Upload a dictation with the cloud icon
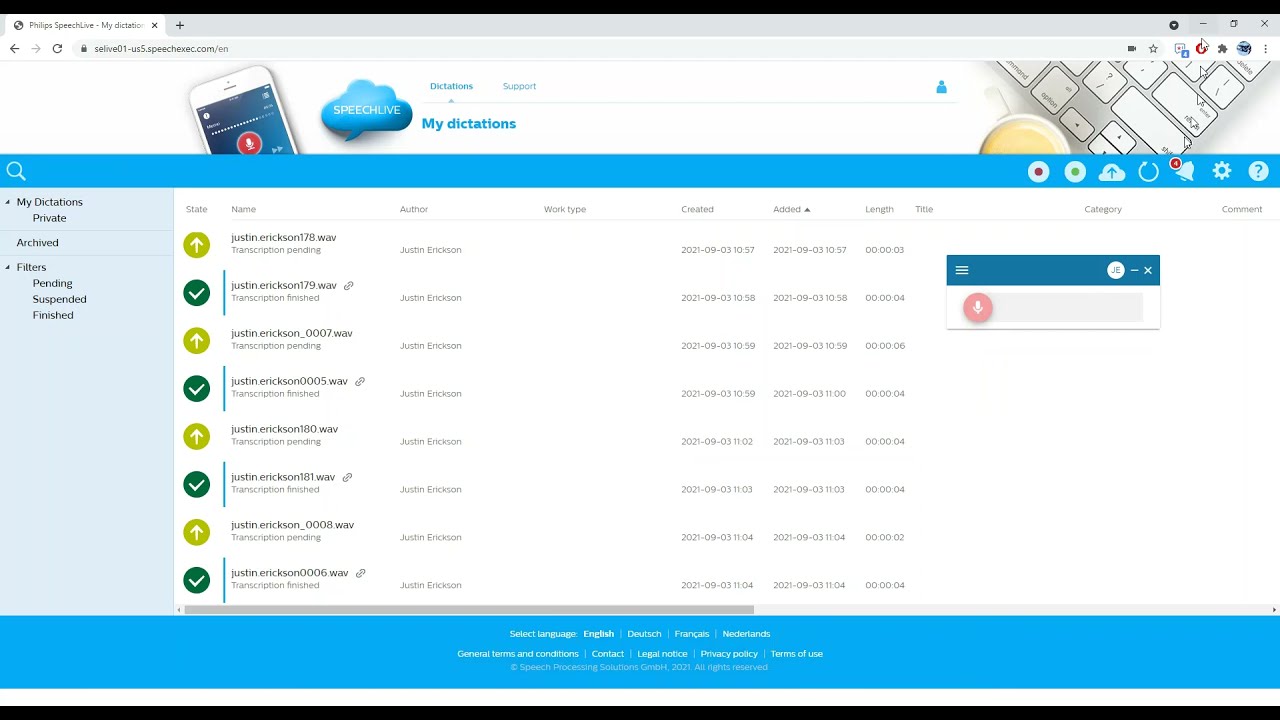 tap(1112, 172)
